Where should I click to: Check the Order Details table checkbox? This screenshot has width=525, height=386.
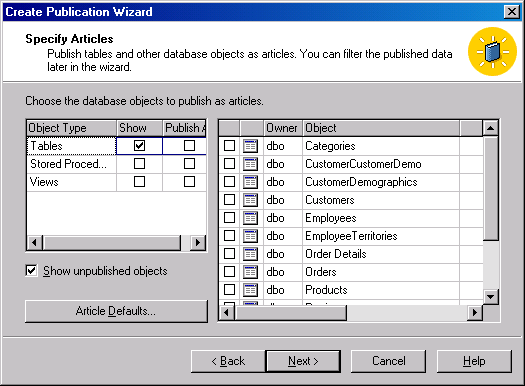pyautogui.click(x=229, y=254)
